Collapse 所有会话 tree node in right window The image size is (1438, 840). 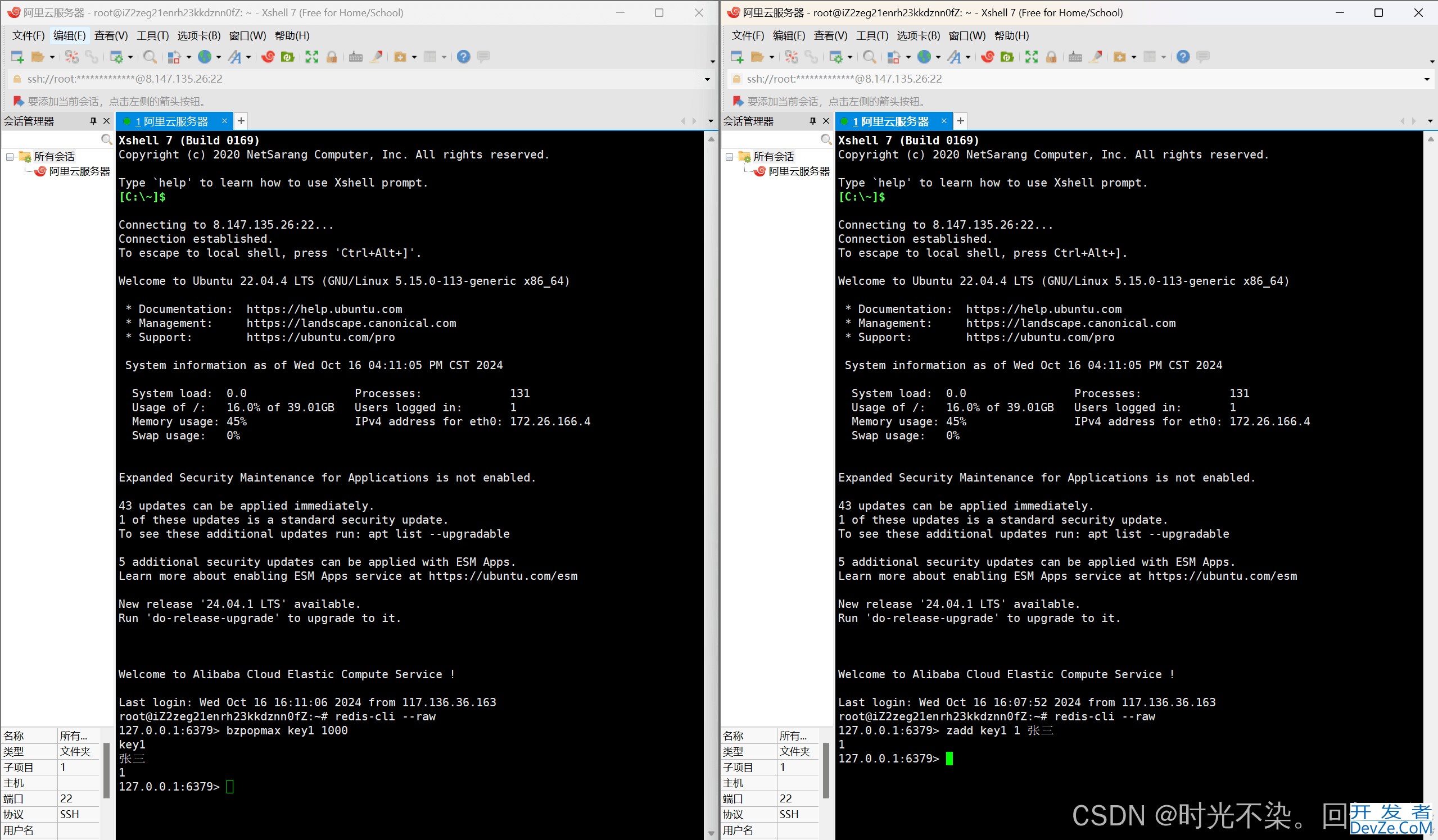(729, 157)
